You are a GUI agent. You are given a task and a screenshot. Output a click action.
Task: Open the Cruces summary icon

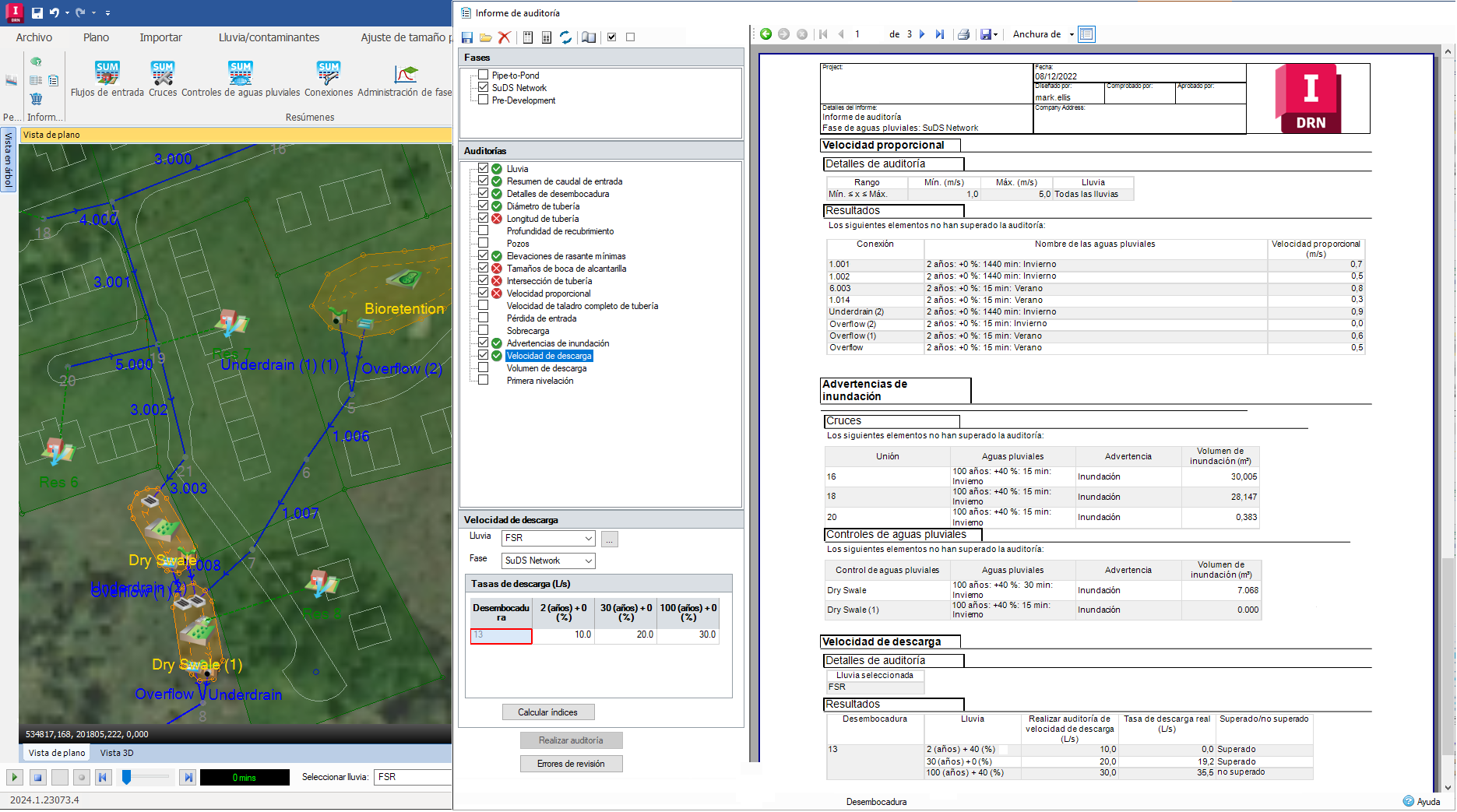pos(163,74)
